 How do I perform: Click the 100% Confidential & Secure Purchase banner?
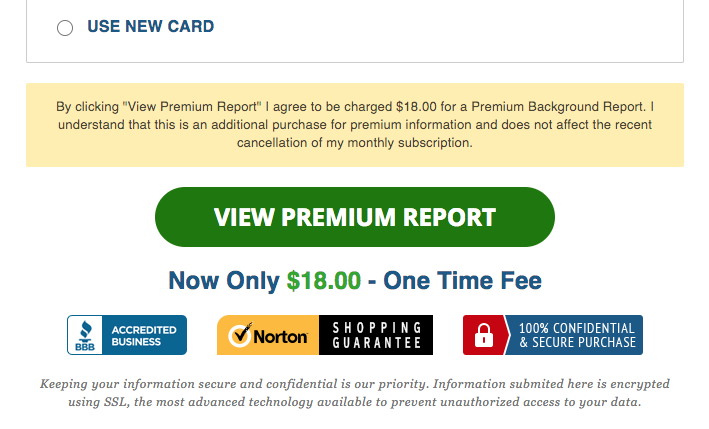pos(553,335)
